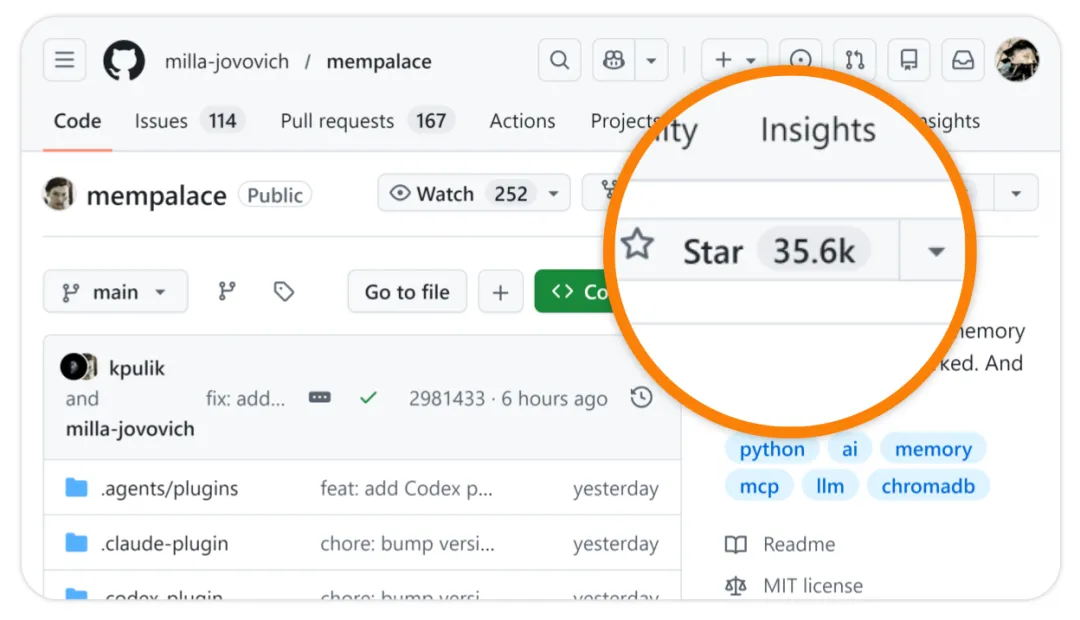Open the fix: add... commit message

tap(245, 398)
